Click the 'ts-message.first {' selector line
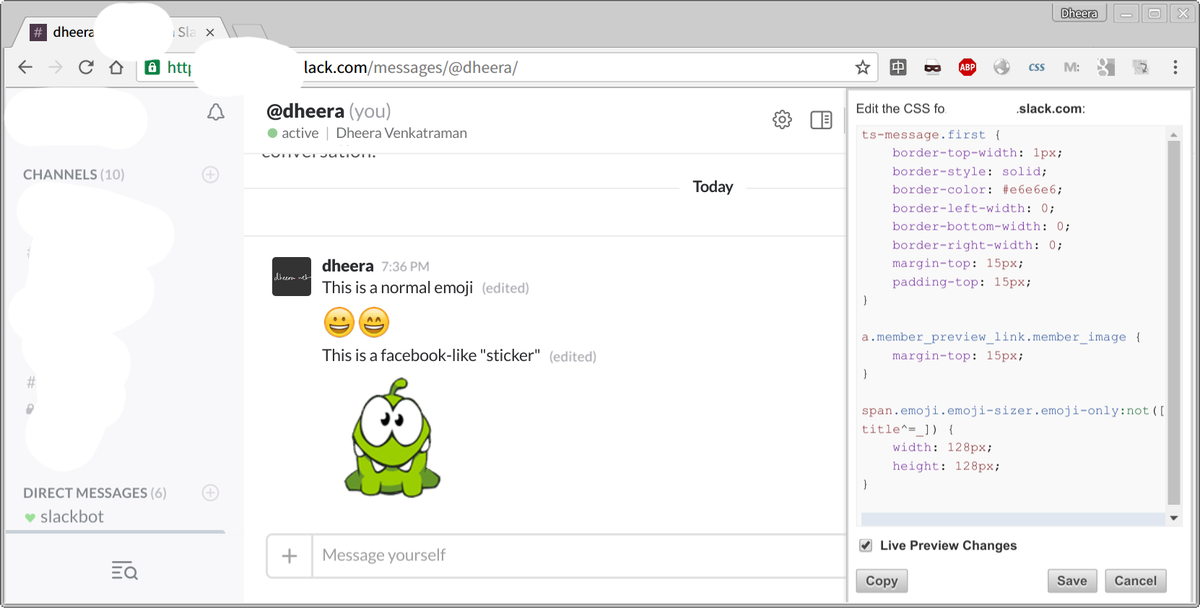Screen dimensions: 1200x608 tap(931, 135)
